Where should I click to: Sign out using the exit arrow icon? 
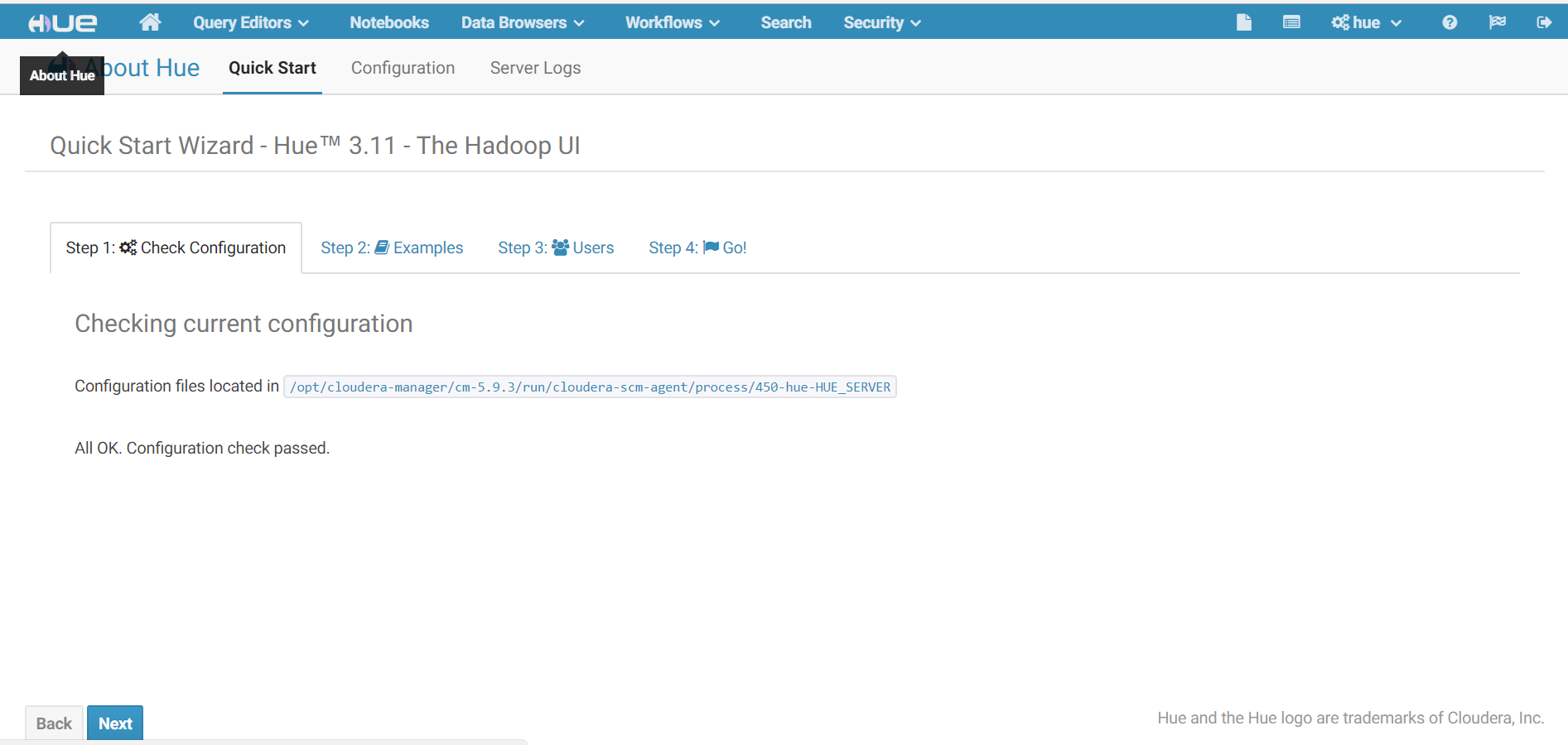point(1544,22)
